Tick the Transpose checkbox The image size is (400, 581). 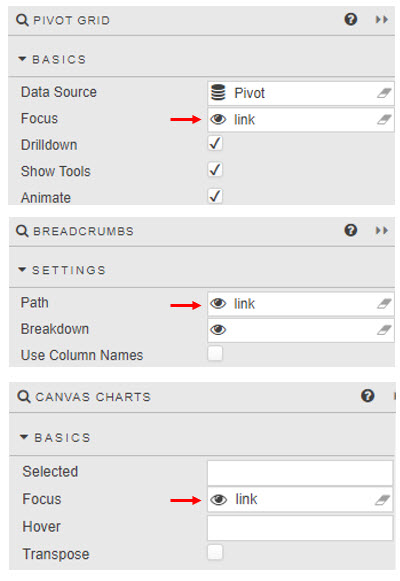(x=215, y=552)
